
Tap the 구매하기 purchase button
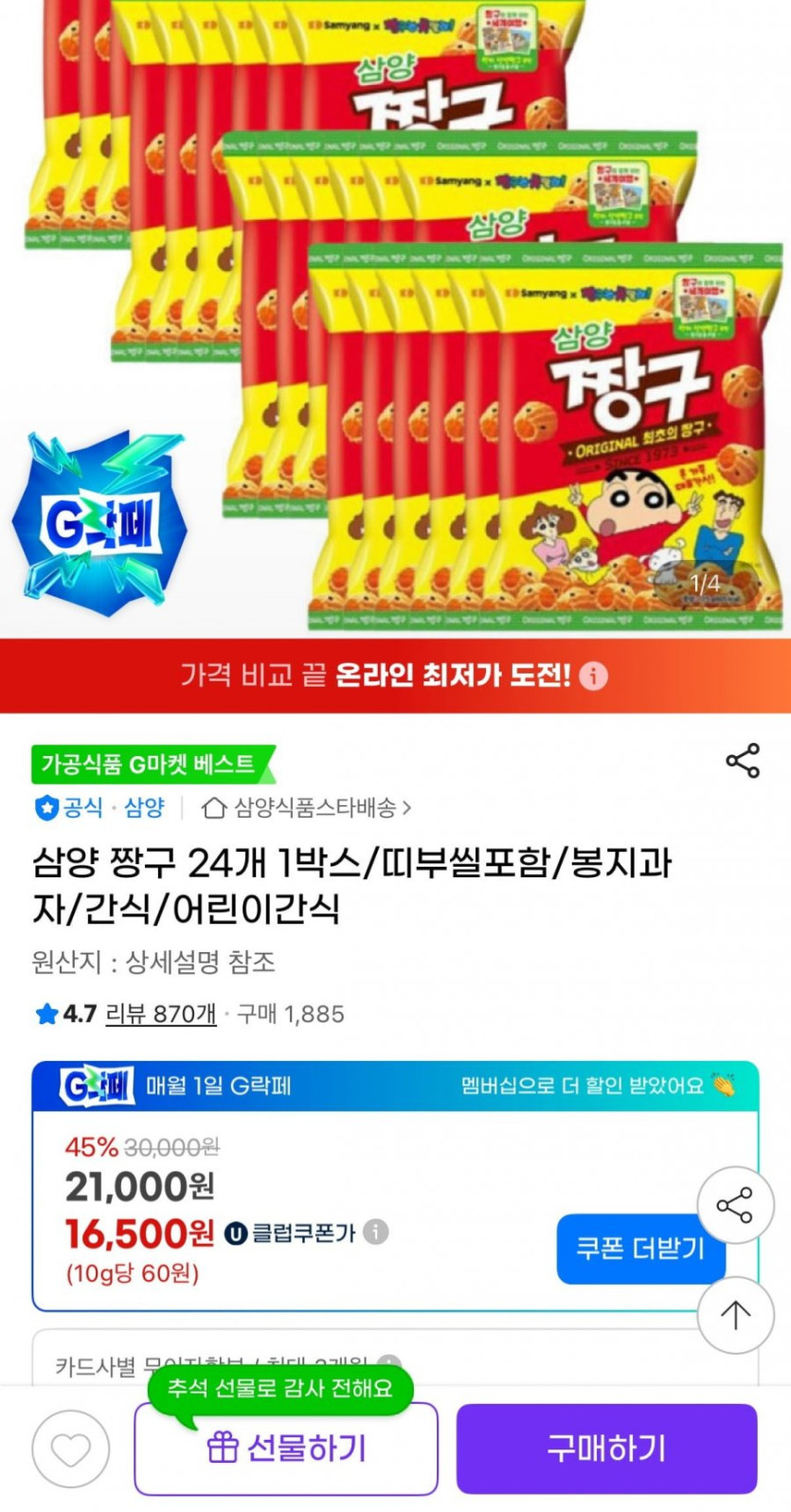tap(606, 1449)
